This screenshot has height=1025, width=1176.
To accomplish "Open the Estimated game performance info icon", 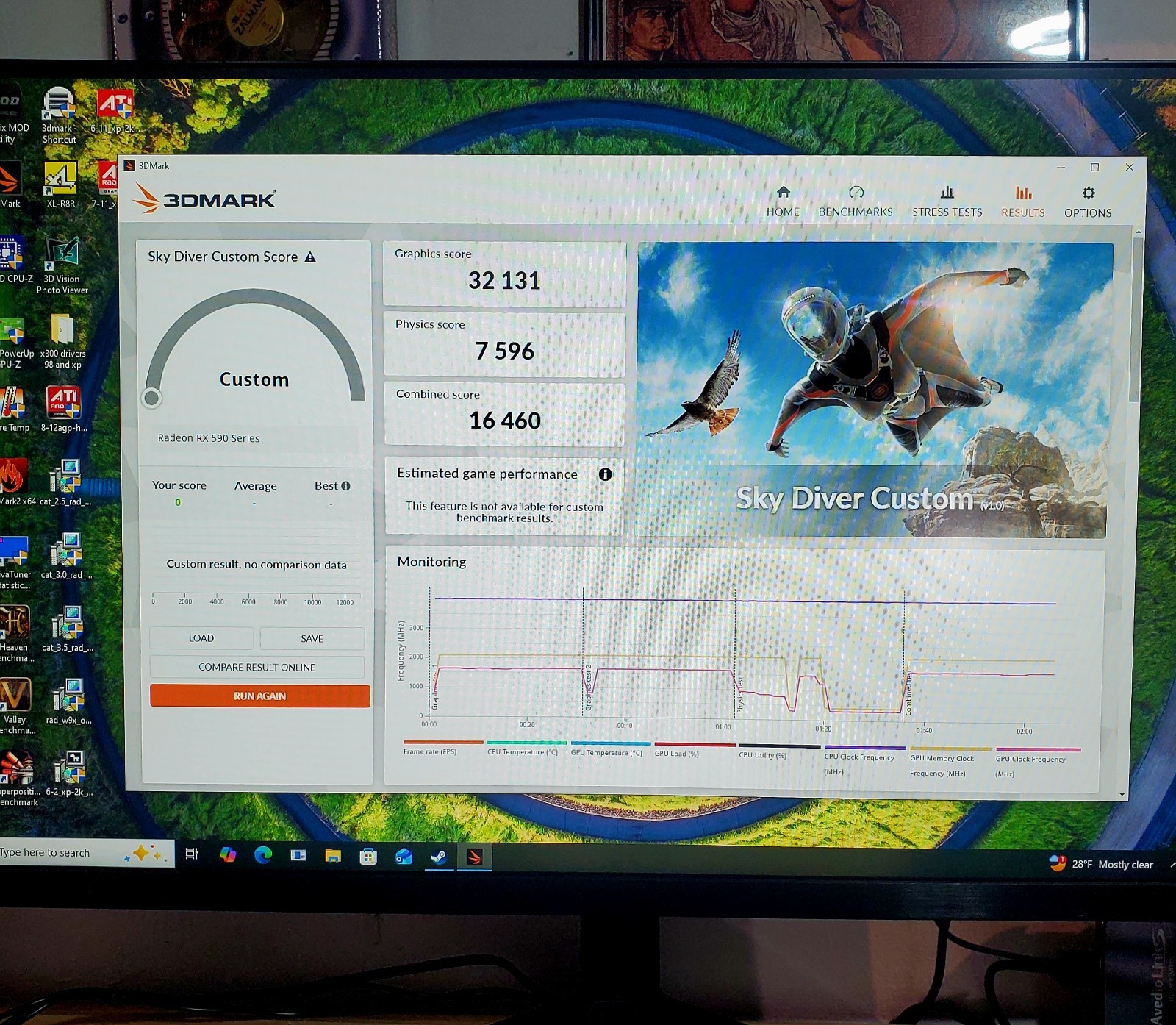I will [605, 474].
